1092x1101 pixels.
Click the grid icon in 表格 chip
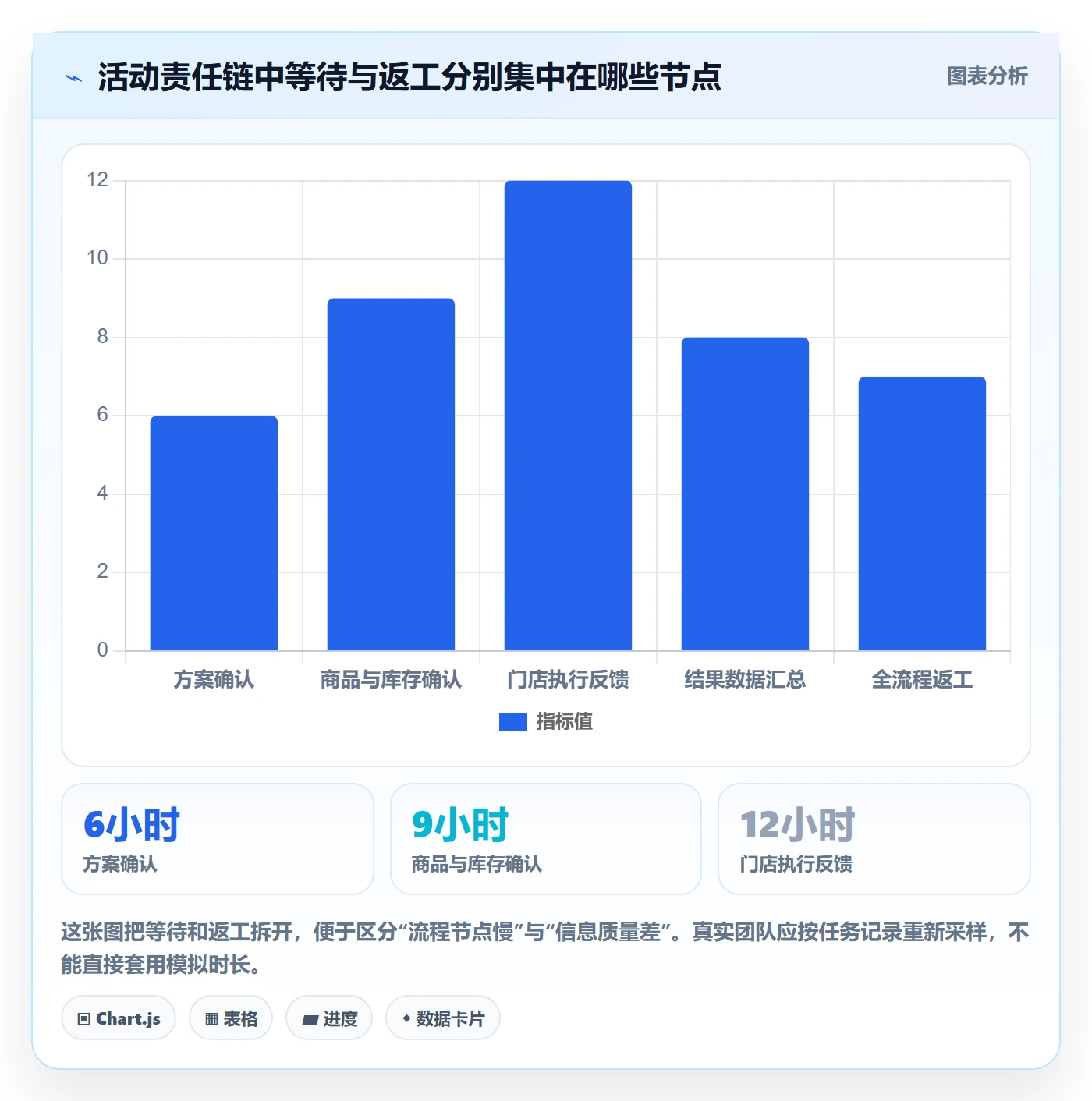(x=211, y=1019)
